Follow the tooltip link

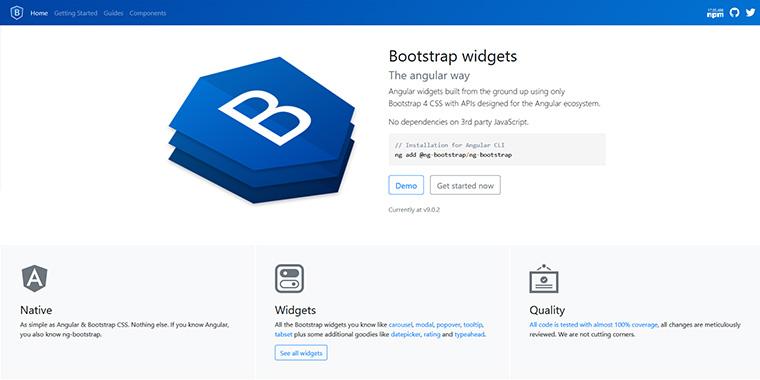pyautogui.click(x=473, y=324)
